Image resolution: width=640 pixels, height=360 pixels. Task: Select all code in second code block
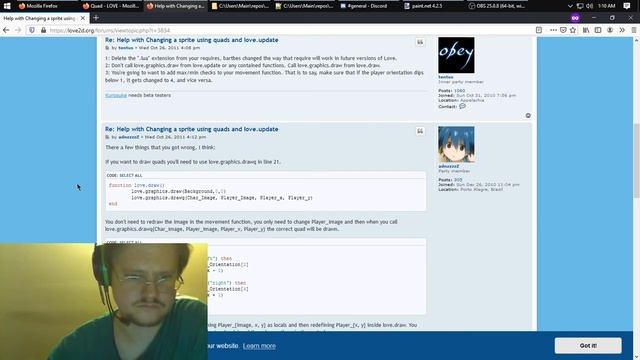coord(131,242)
